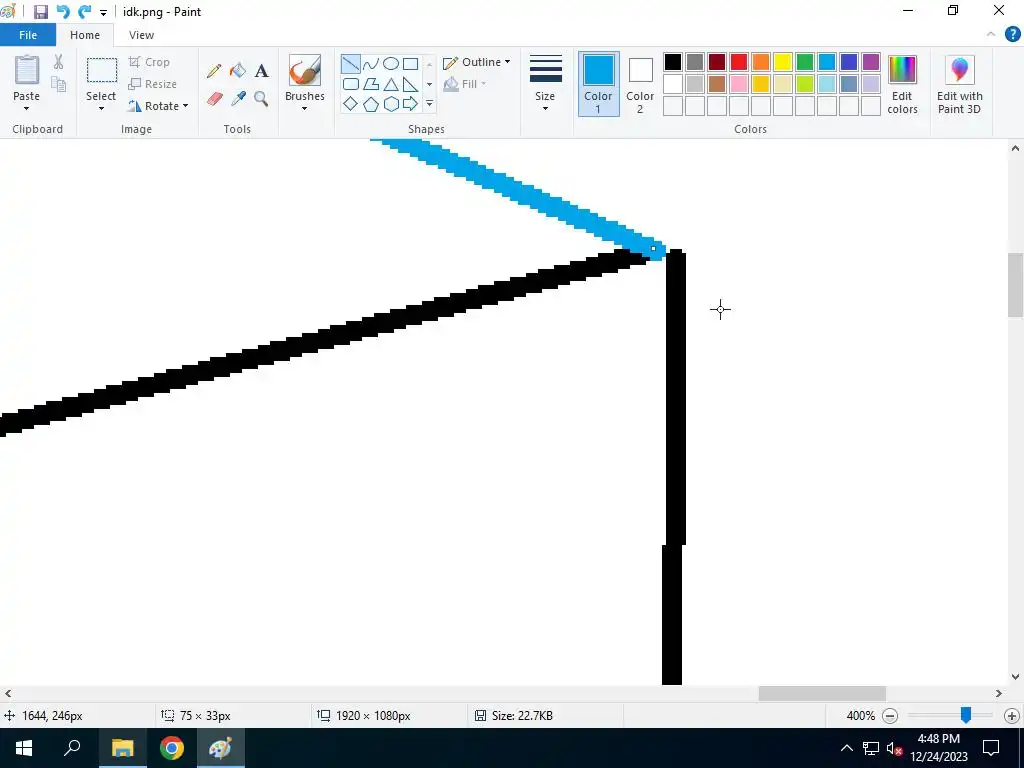This screenshot has height=768, width=1024.
Task: Click the line endpoint handle on canvas
Action: pos(653,249)
